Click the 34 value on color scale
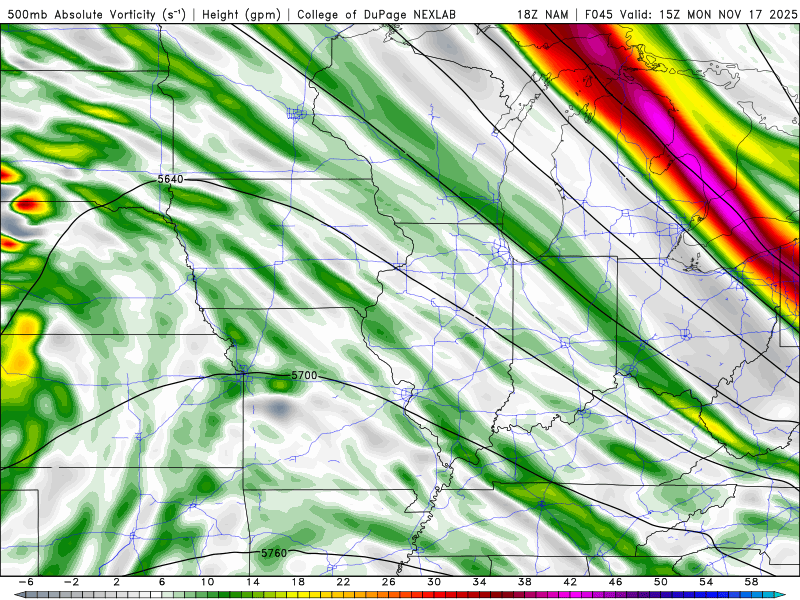This screenshot has width=800, height=600. (x=479, y=582)
